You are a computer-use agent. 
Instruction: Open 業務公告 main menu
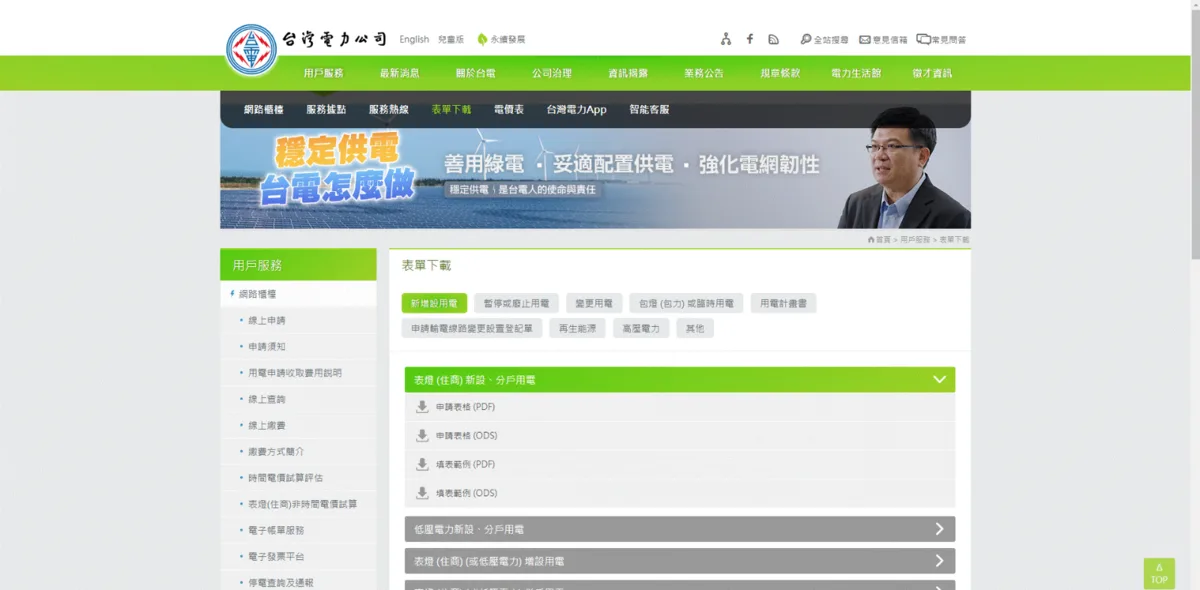click(x=704, y=73)
